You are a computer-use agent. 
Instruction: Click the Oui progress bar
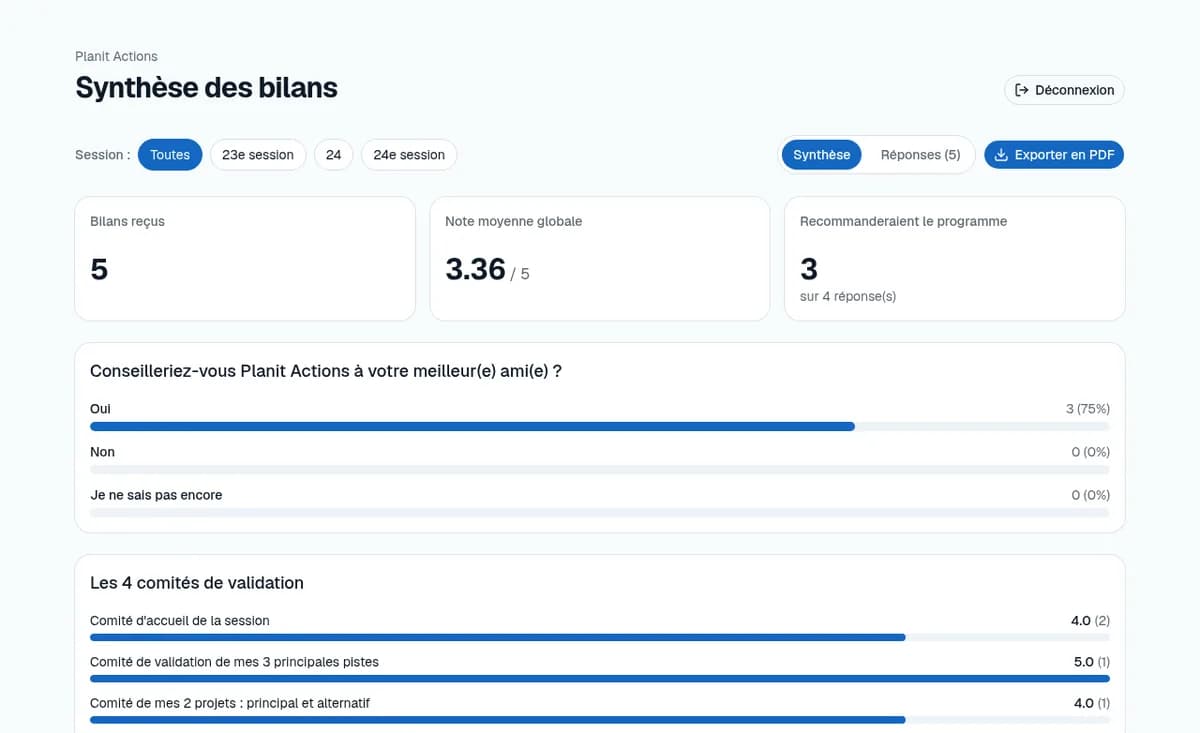pos(600,427)
